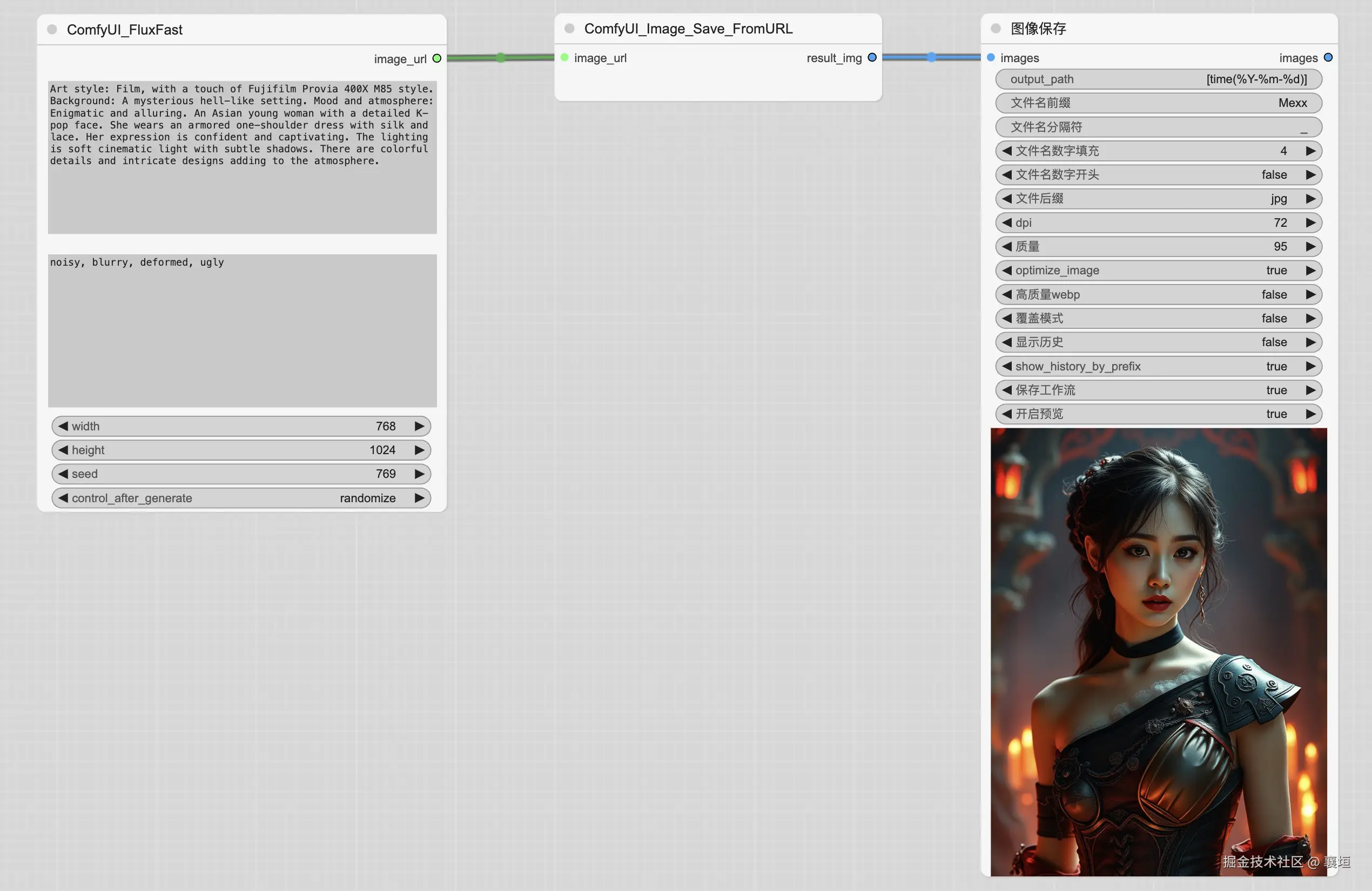Click the output_path field
Viewport: 1372px width, 891px height.
point(1158,79)
